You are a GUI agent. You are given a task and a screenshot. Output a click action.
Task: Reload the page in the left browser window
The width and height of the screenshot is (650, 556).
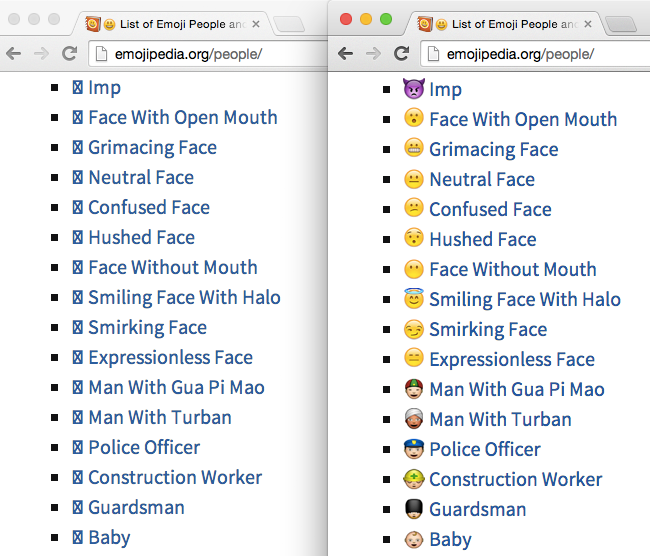(x=69, y=53)
